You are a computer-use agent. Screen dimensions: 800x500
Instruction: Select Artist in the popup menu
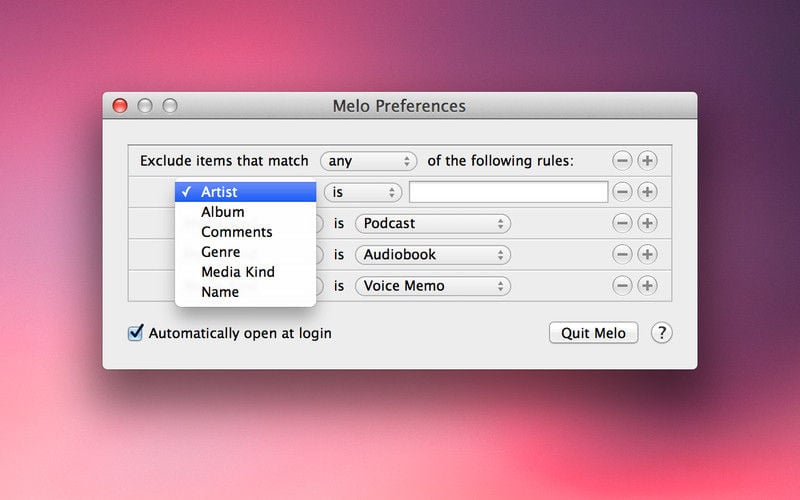click(245, 192)
